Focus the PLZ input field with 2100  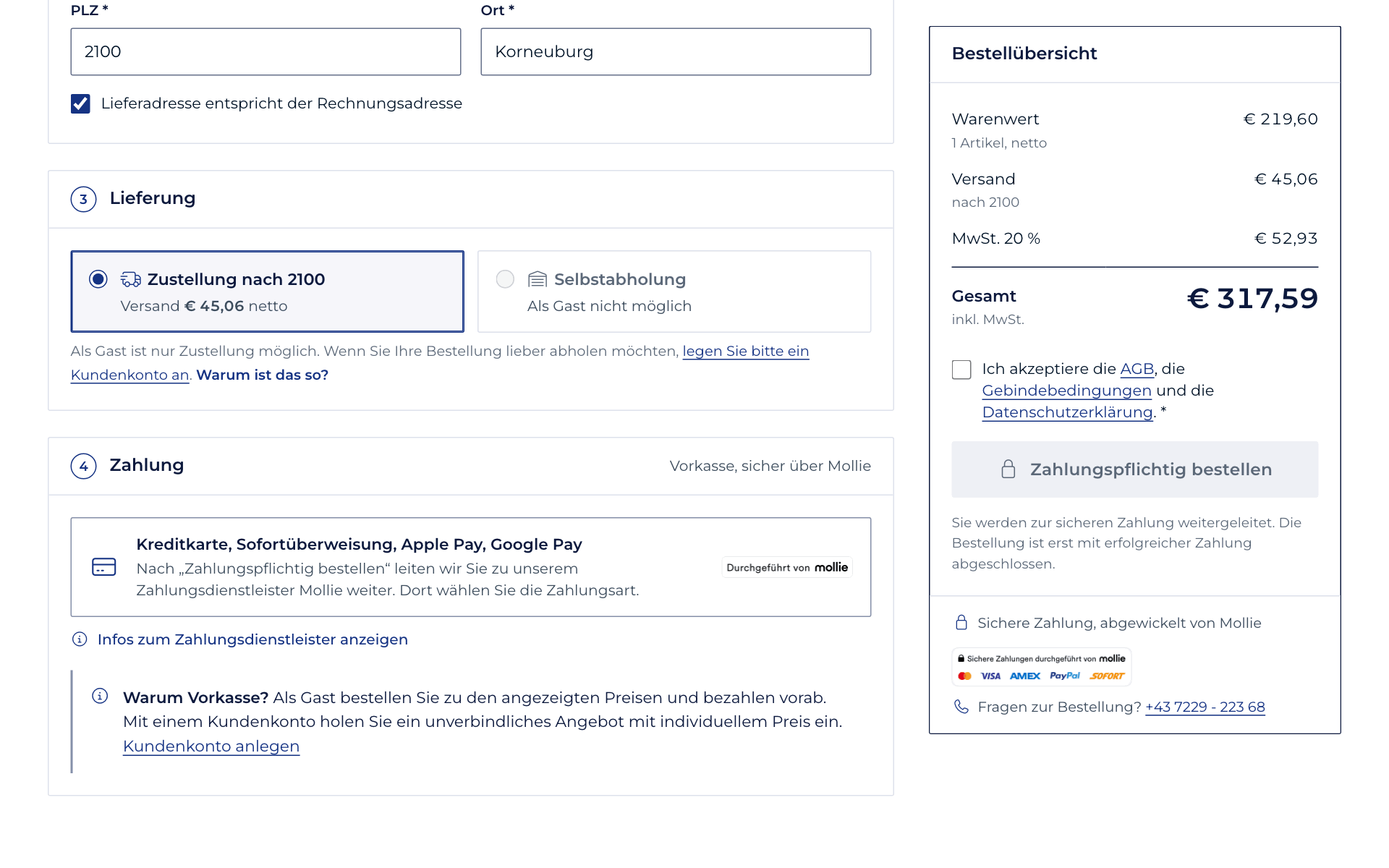[x=266, y=52]
